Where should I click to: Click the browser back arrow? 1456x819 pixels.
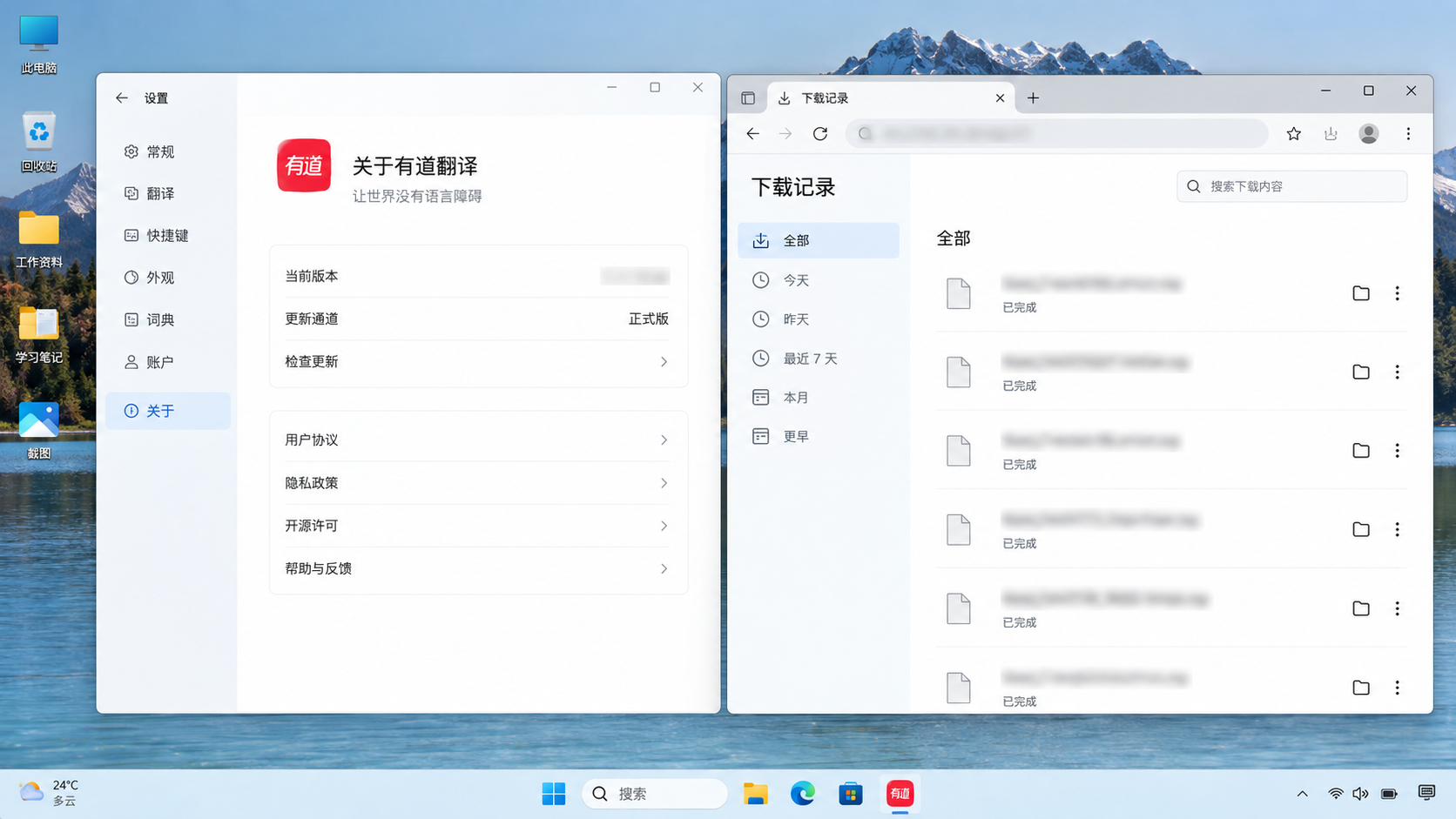pos(753,133)
